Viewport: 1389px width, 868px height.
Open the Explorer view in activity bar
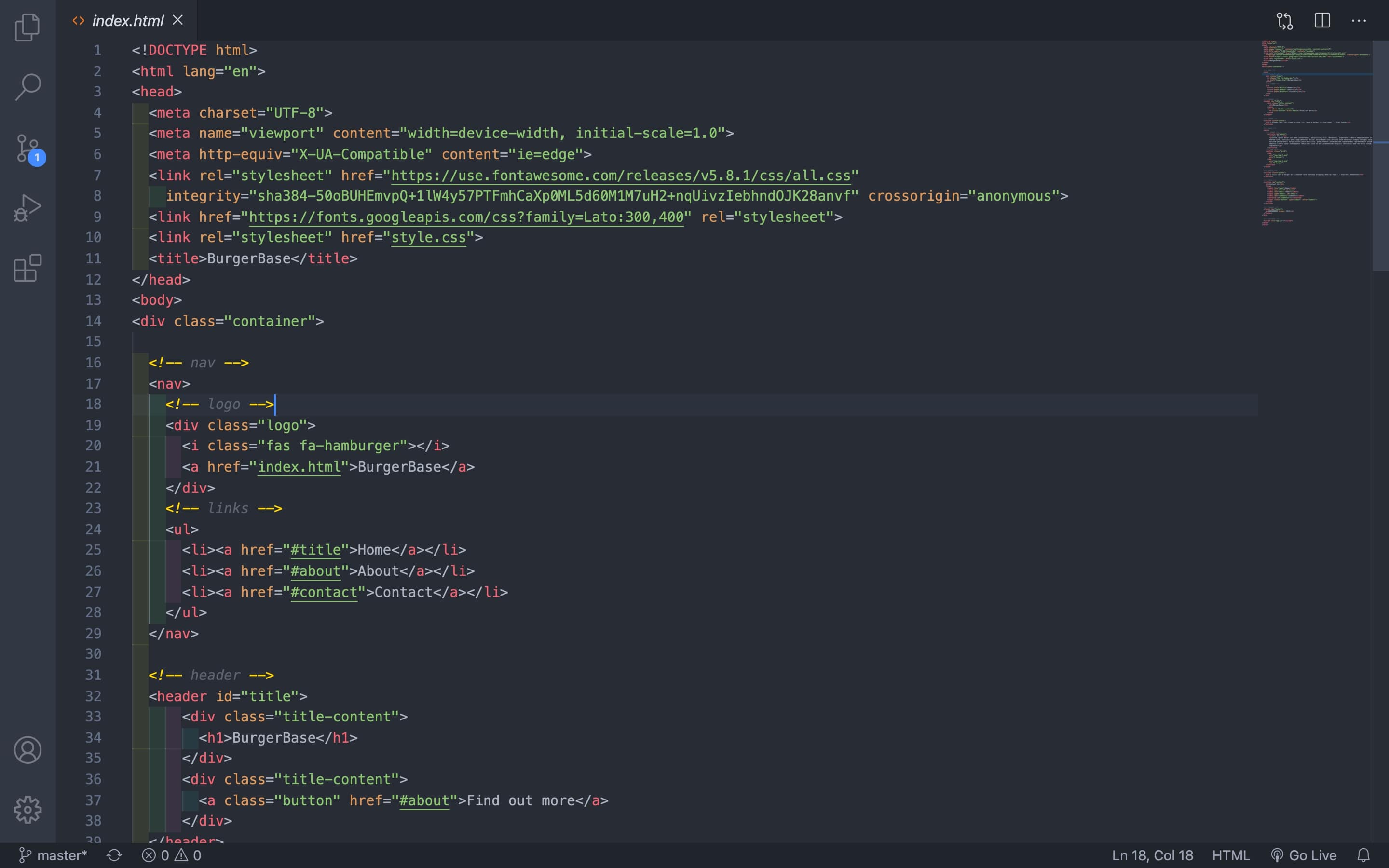point(27,27)
